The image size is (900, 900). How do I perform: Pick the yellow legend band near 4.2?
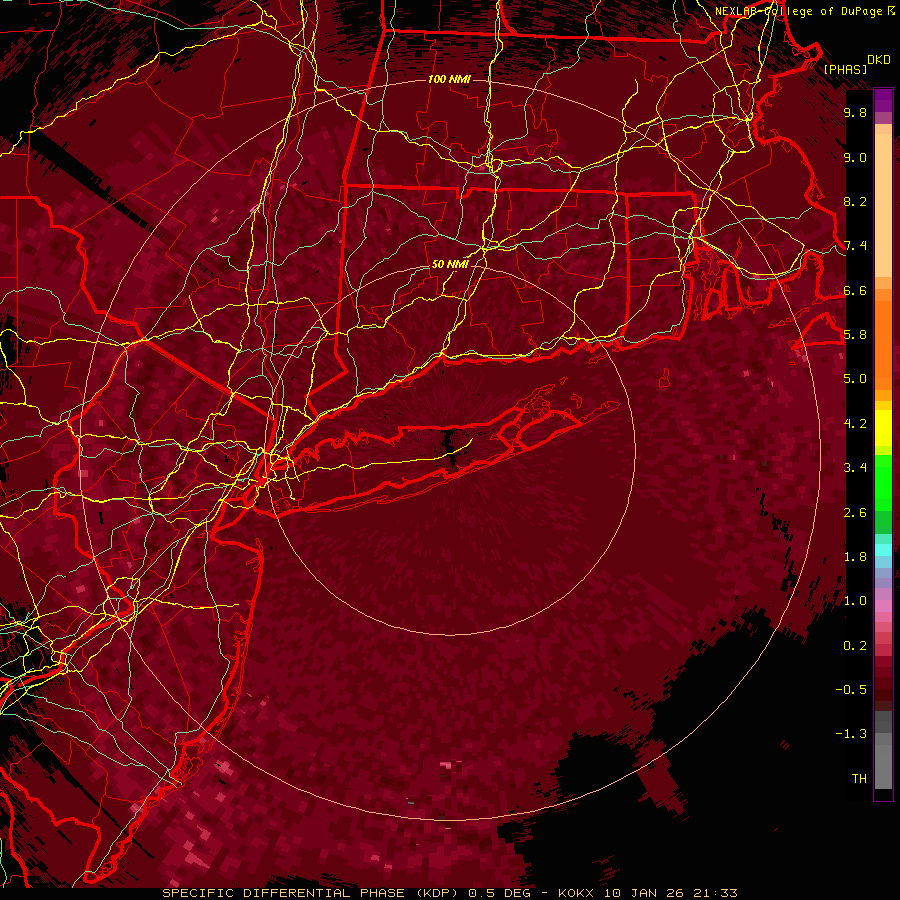(x=883, y=428)
